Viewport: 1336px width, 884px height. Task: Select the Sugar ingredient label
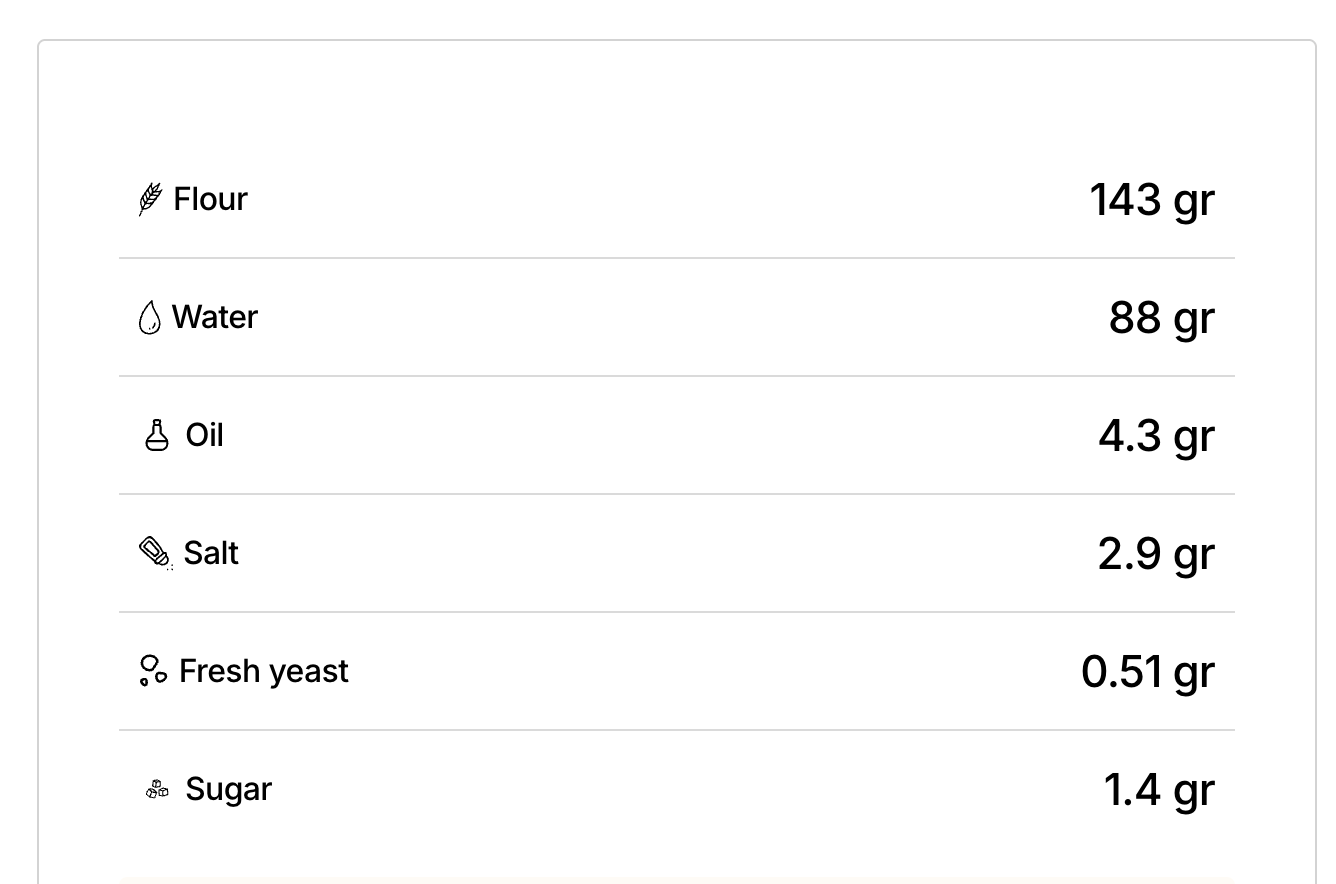click(x=229, y=790)
